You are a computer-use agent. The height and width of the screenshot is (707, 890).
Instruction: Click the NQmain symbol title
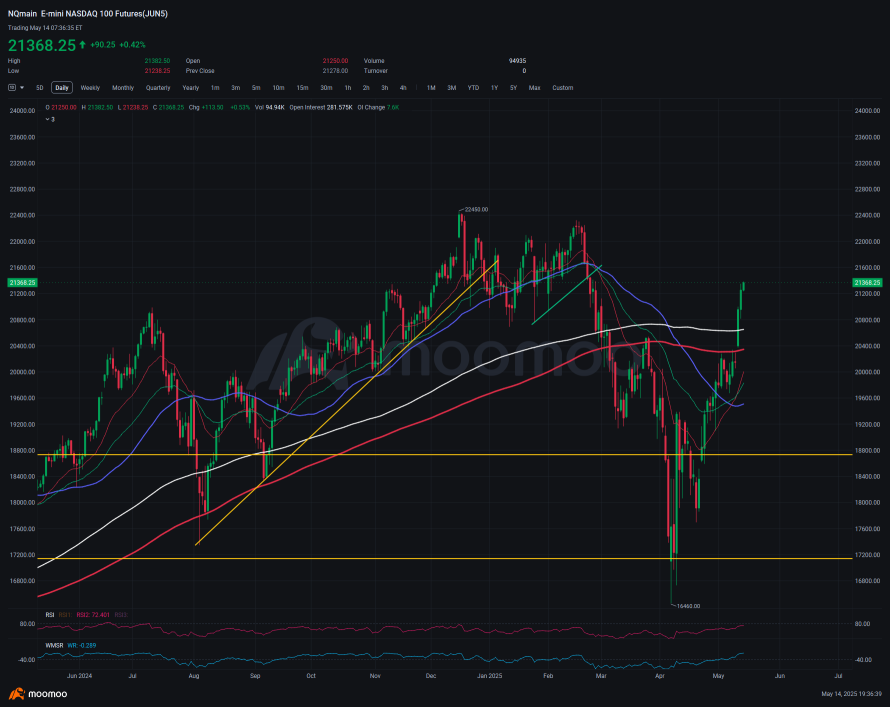tap(22, 14)
